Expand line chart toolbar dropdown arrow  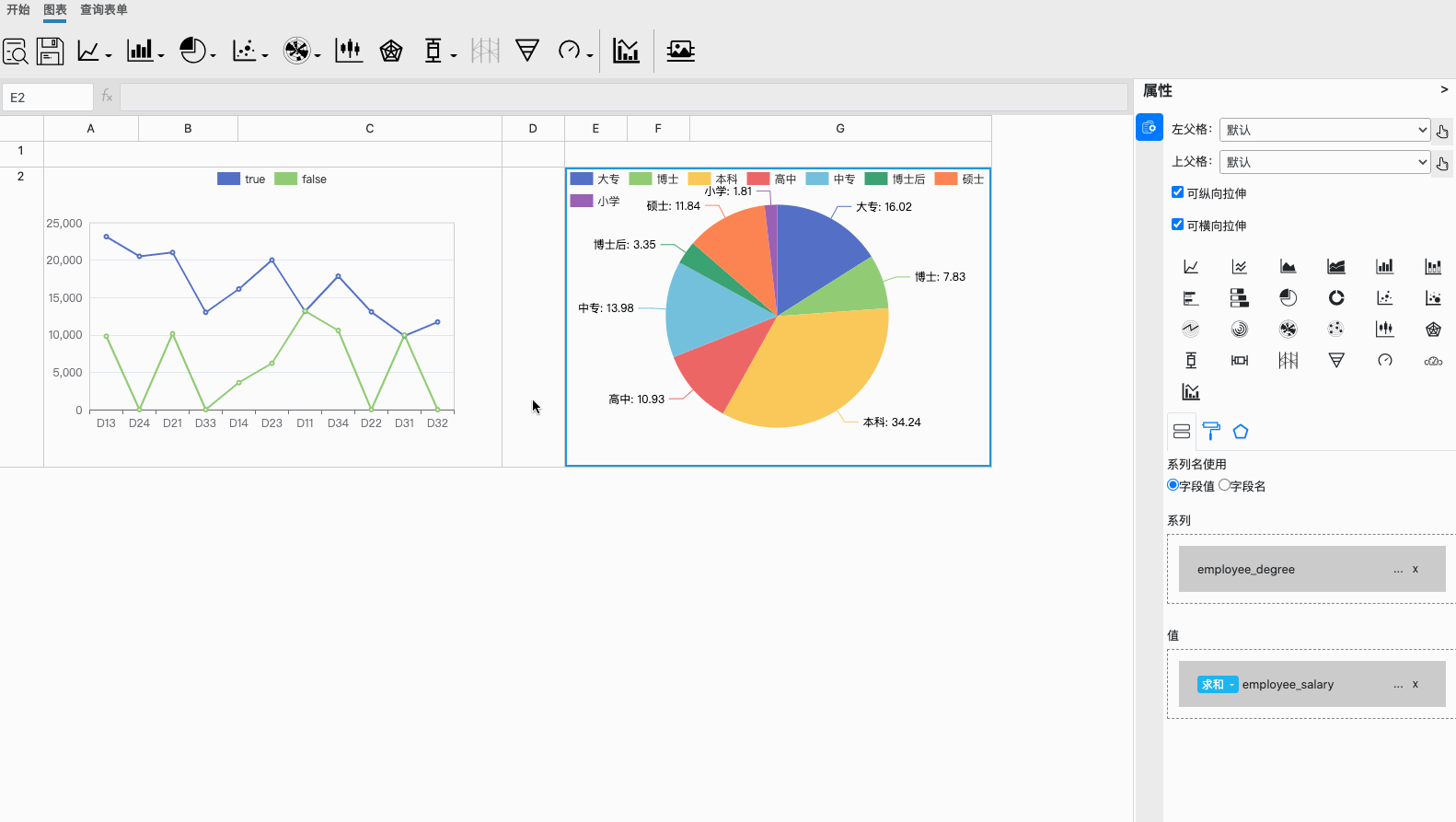click(109, 55)
